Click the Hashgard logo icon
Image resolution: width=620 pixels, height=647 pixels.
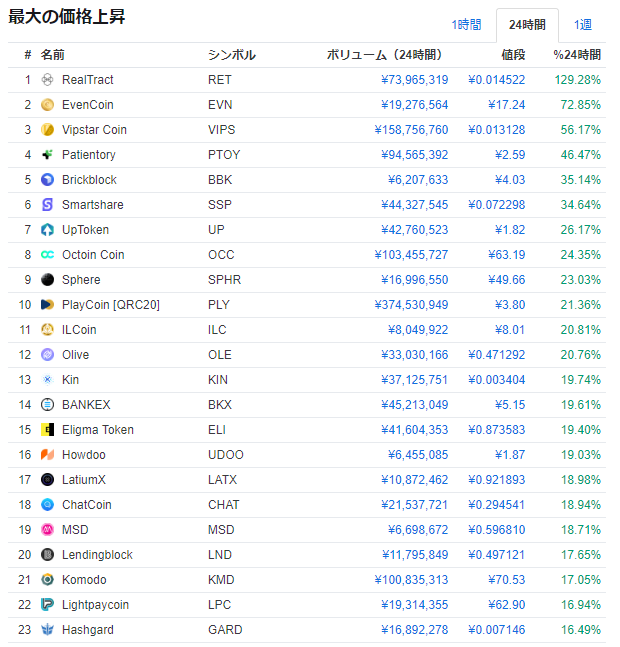(47, 630)
